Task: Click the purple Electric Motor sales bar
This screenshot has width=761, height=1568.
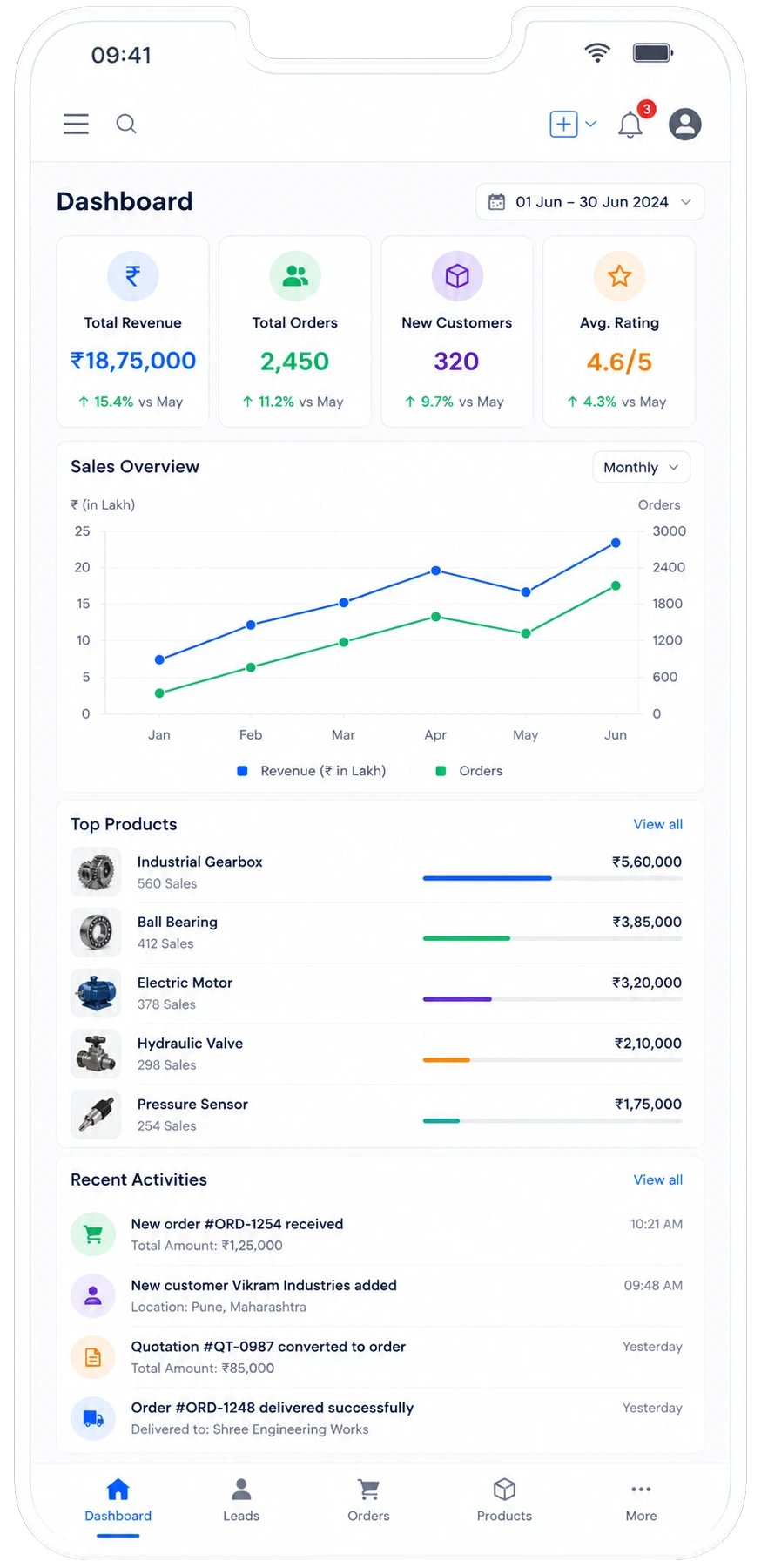Action: pyautogui.click(x=457, y=999)
